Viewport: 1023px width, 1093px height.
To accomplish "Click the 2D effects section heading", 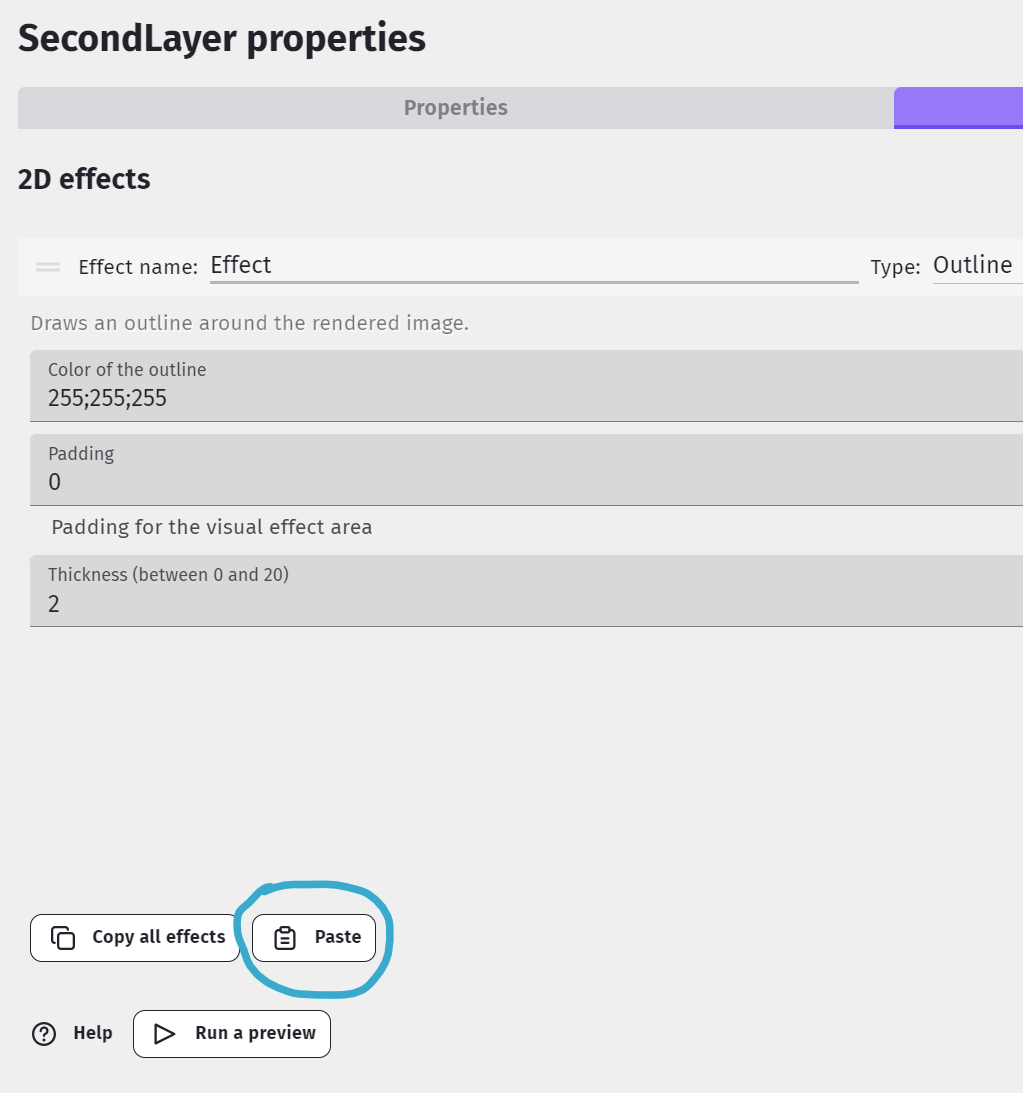I will 84,180.
